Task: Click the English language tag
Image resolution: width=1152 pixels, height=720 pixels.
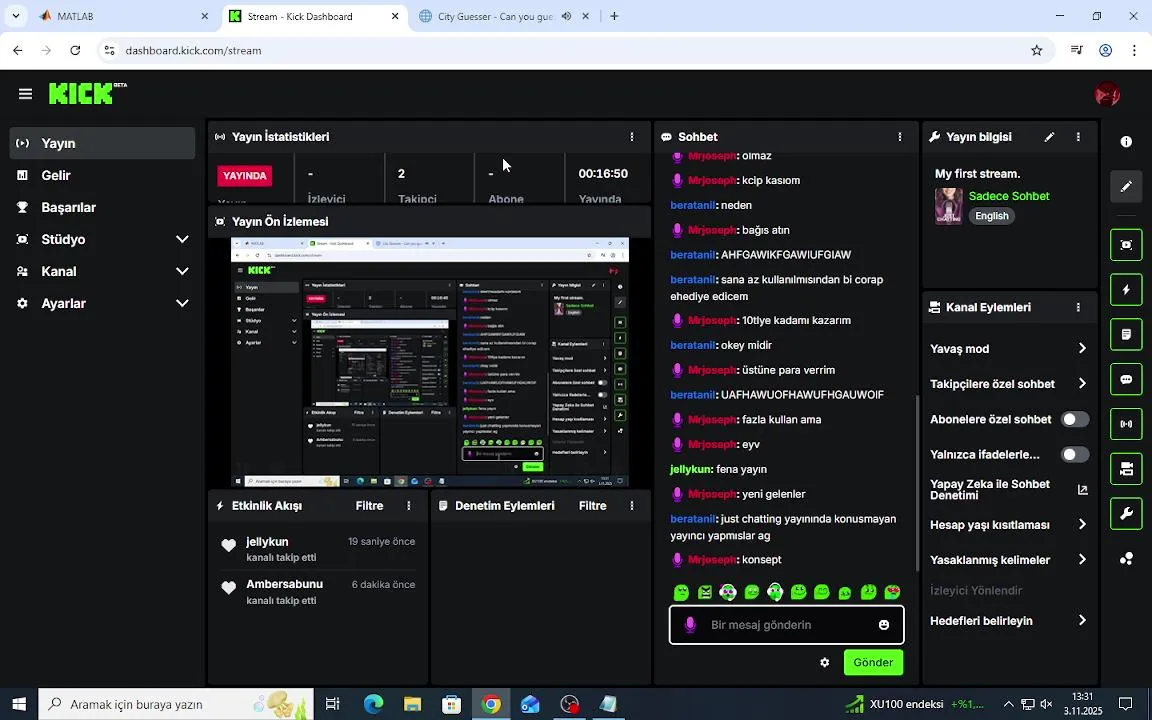Action: [x=992, y=216]
